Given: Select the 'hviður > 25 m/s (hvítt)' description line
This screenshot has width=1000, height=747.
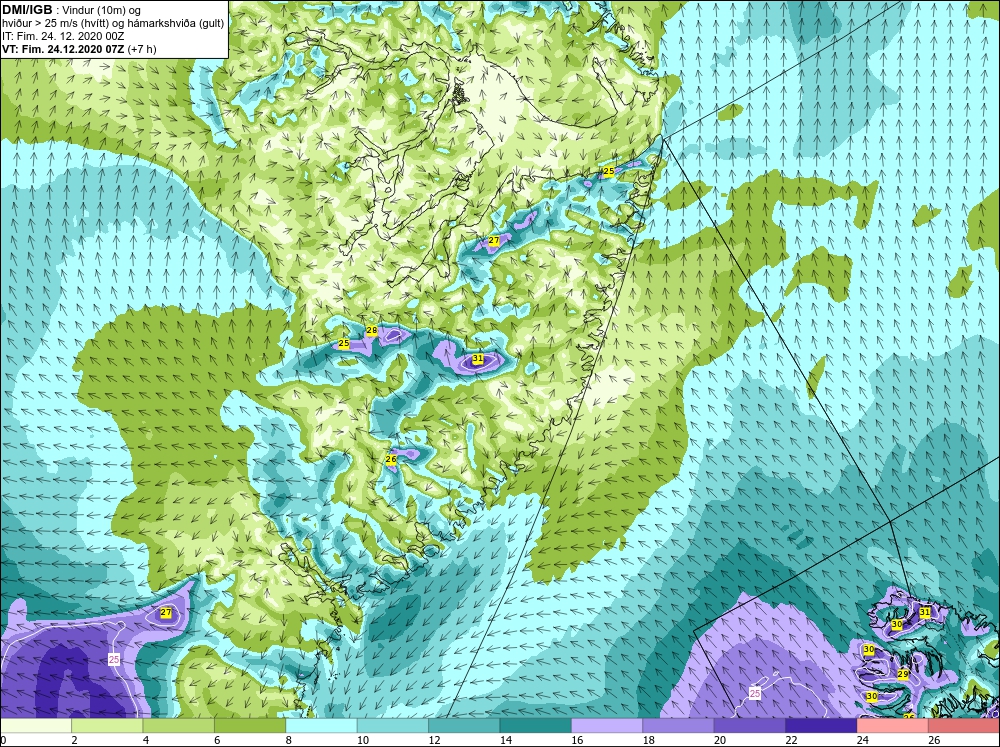Looking at the screenshot, I should (112, 24).
